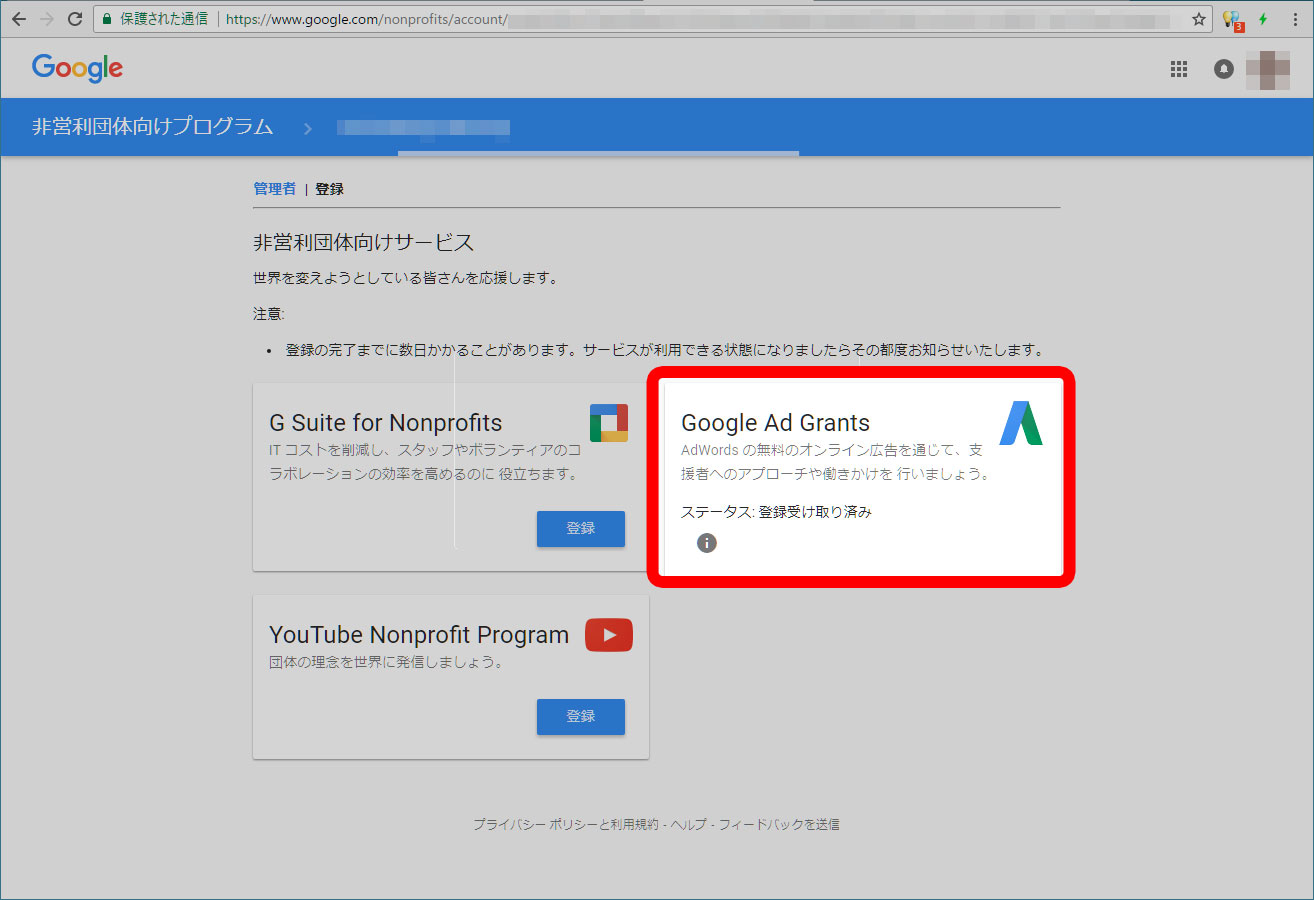Click the G Suite for Nonprofits icon
The height and width of the screenshot is (900, 1314).
(608, 423)
